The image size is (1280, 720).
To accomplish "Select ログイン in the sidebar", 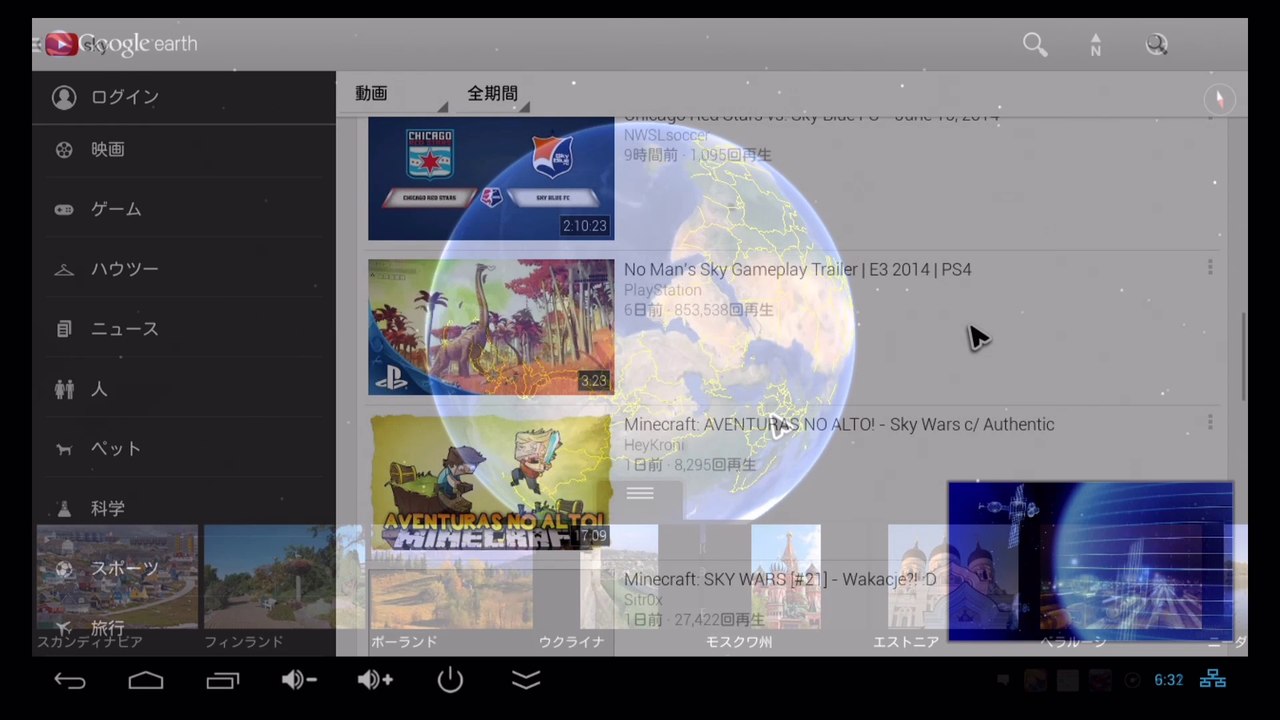I will click(184, 97).
